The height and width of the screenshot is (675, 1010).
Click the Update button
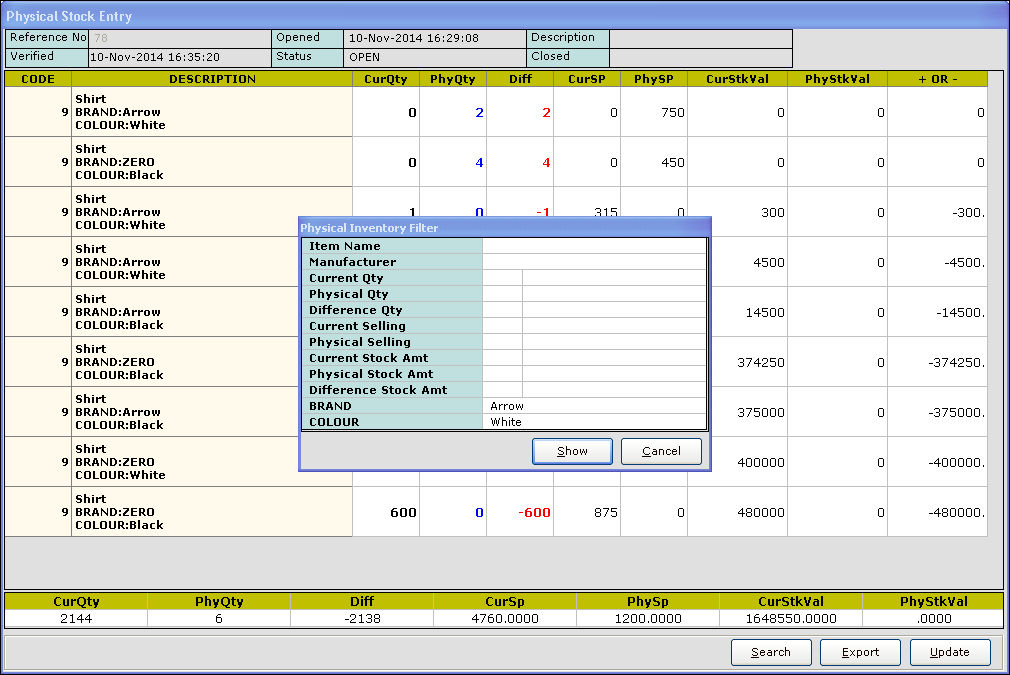pos(949,652)
